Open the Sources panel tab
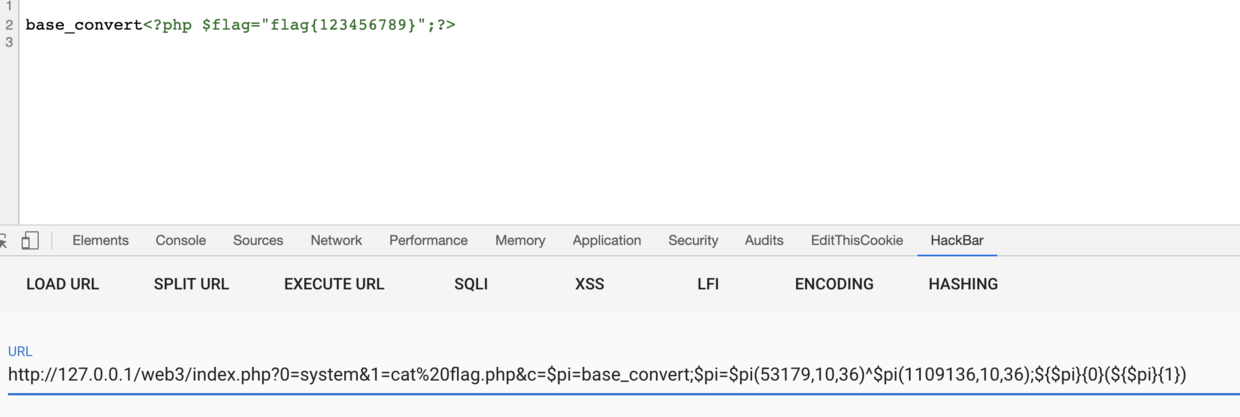The image size is (1240, 417). (x=258, y=240)
